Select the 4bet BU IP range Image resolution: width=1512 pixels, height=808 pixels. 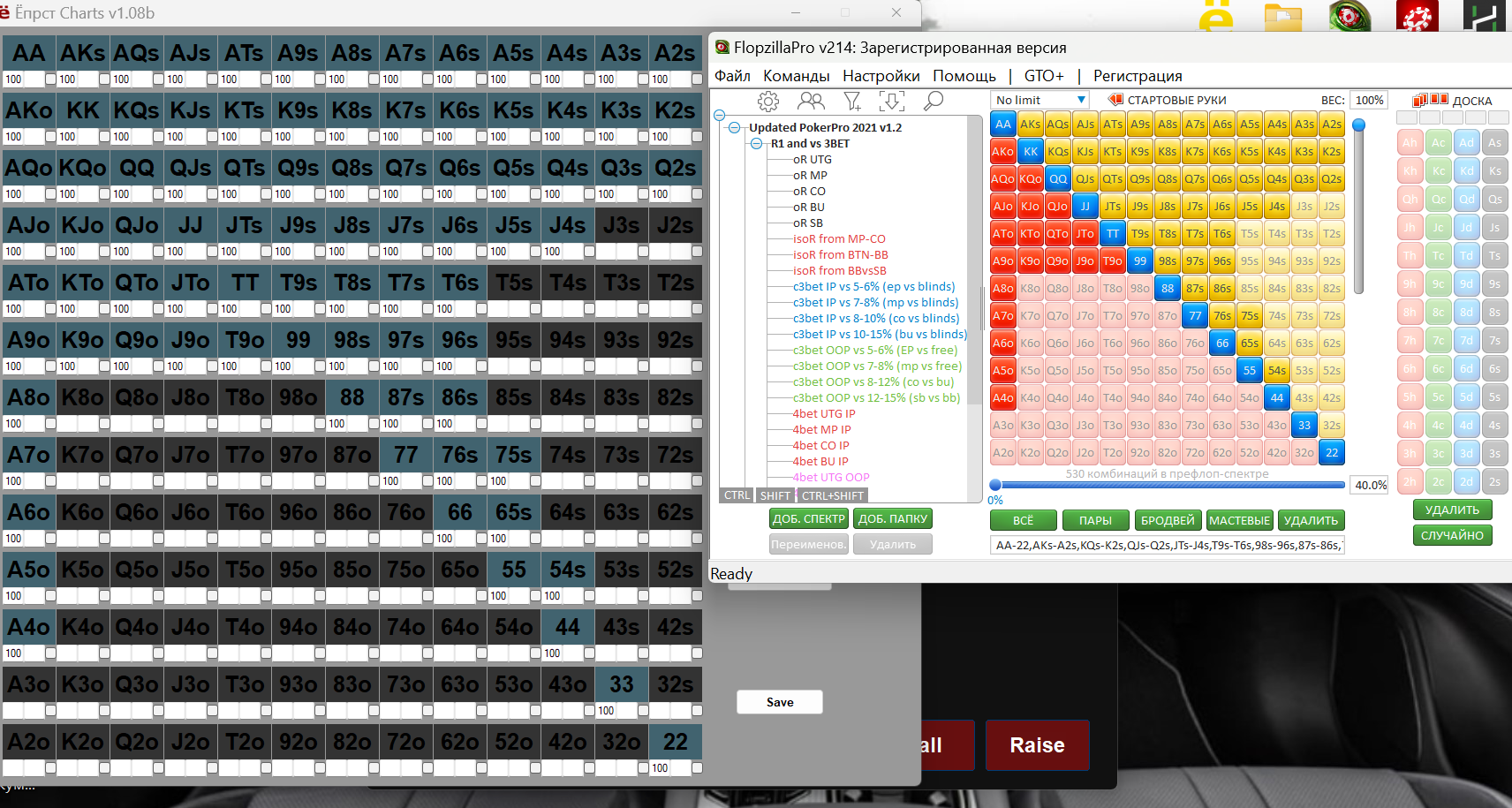(x=820, y=462)
